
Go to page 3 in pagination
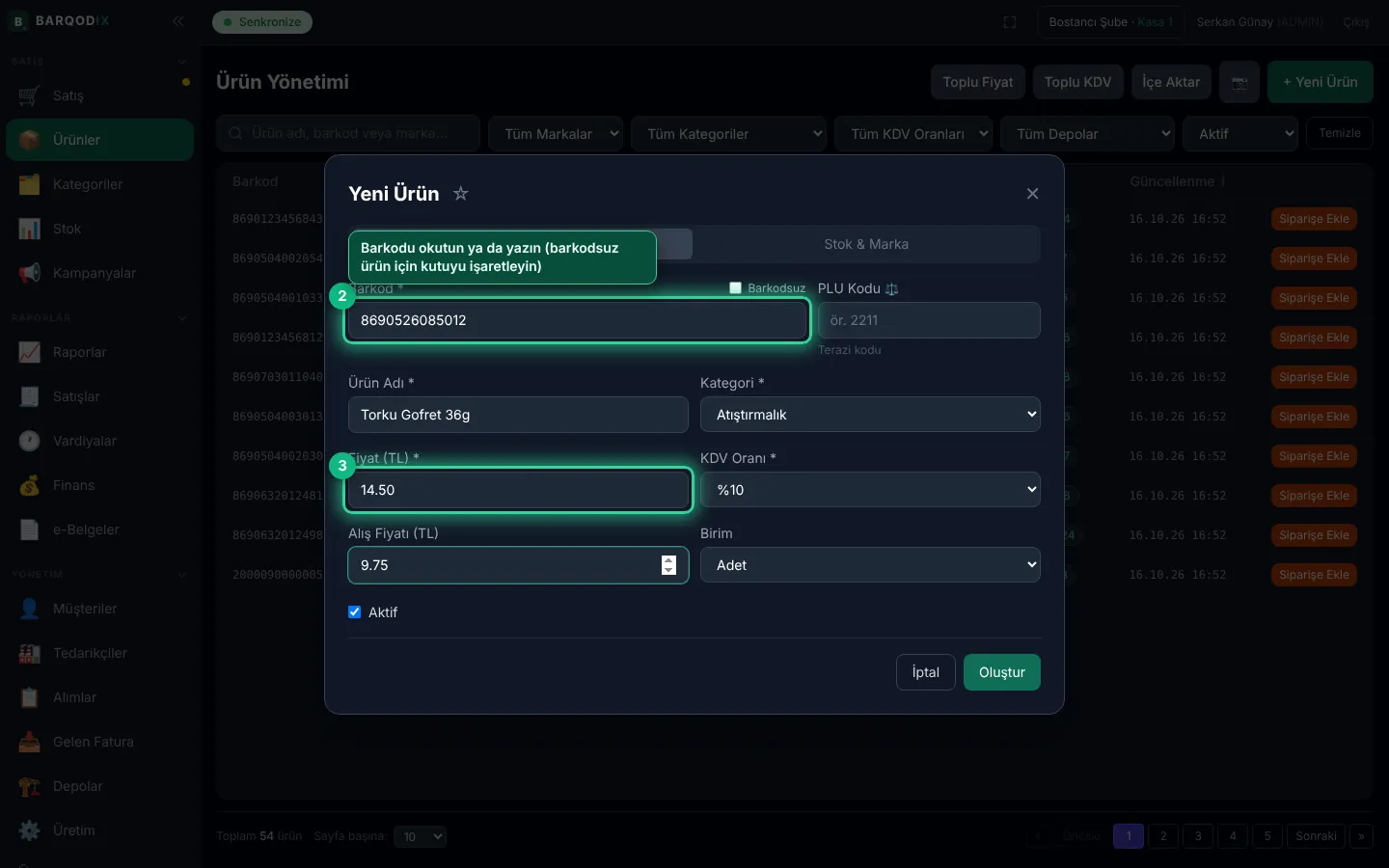click(x=1198, y=836)
